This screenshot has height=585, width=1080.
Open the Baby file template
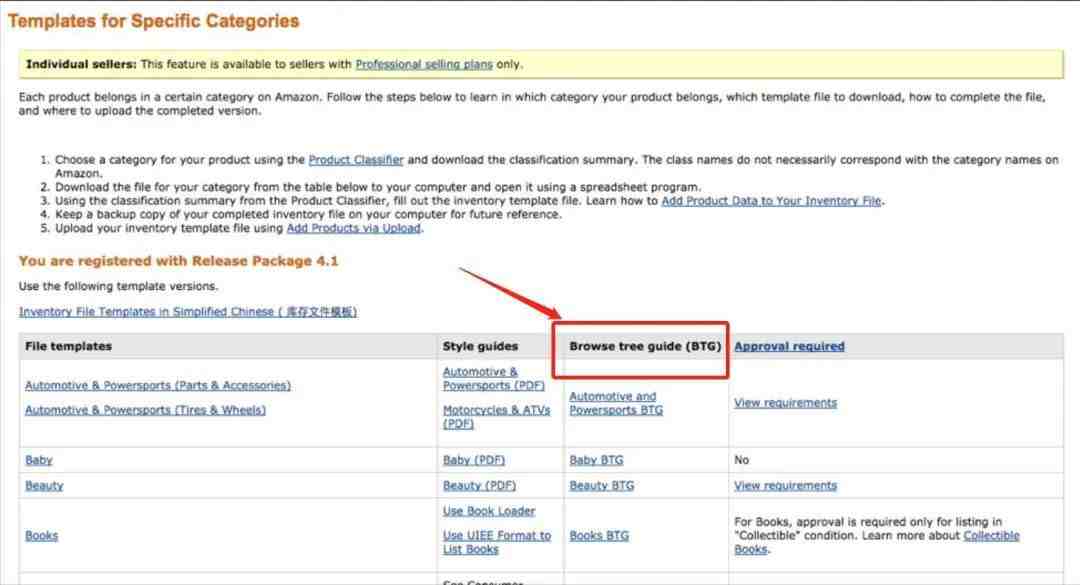[39, 460]
